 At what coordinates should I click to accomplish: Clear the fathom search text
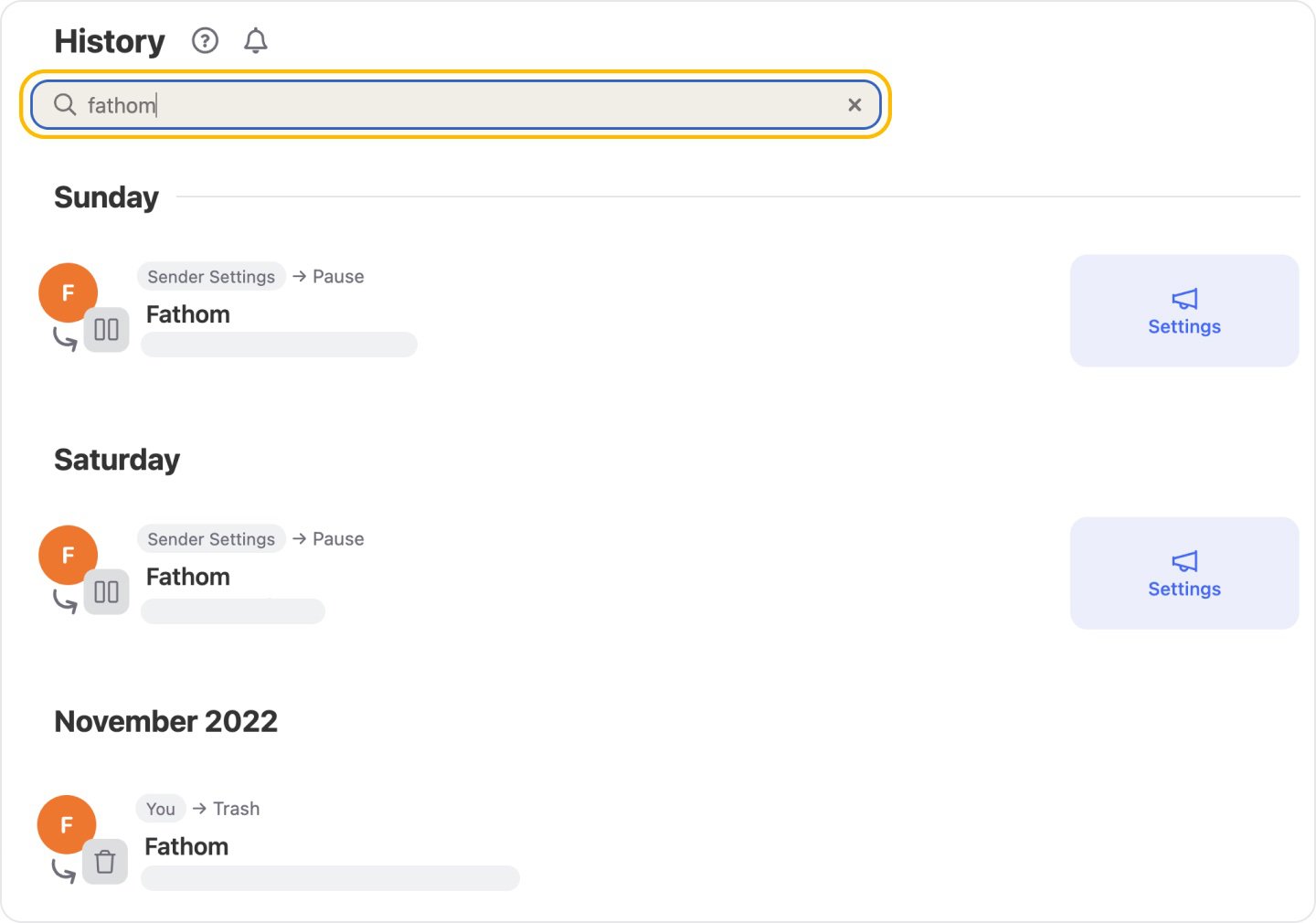pos(854,105)
